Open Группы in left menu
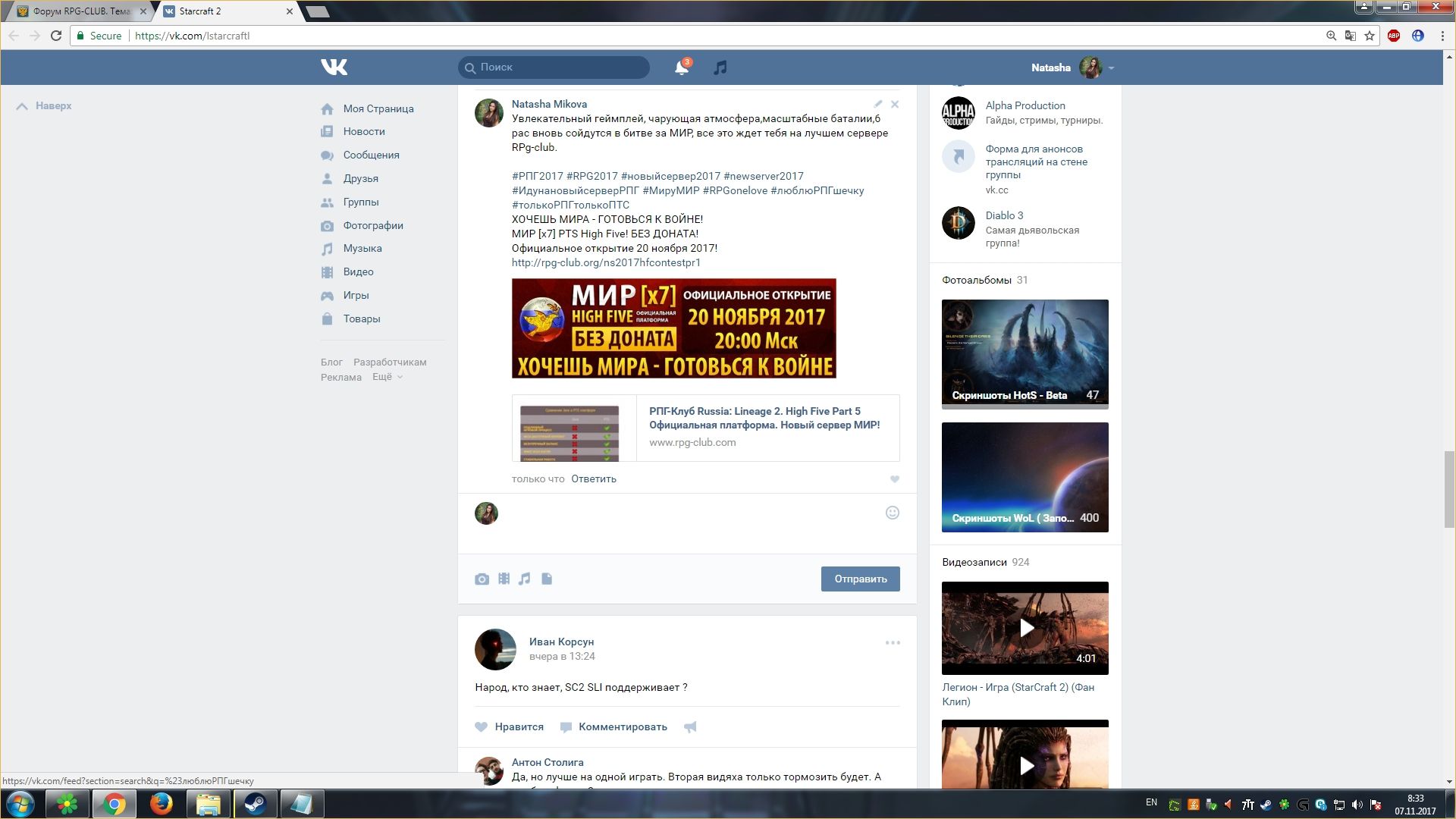 [360, 202]
